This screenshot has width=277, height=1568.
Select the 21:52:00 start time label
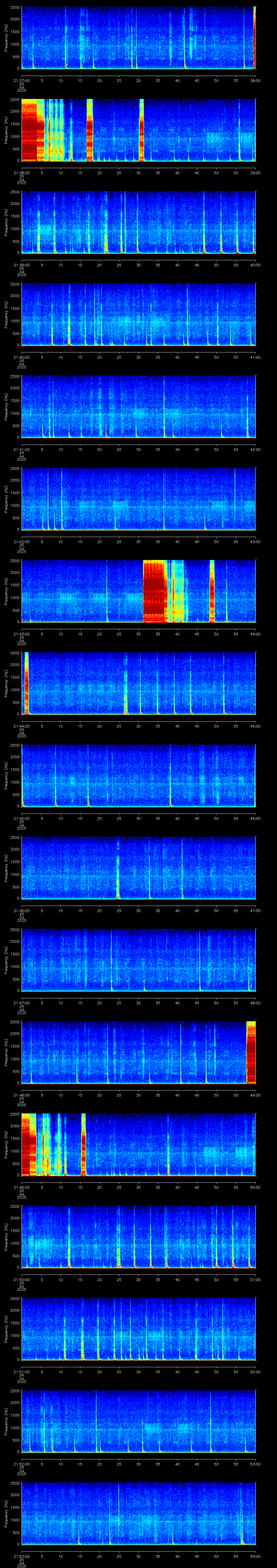21,1463
